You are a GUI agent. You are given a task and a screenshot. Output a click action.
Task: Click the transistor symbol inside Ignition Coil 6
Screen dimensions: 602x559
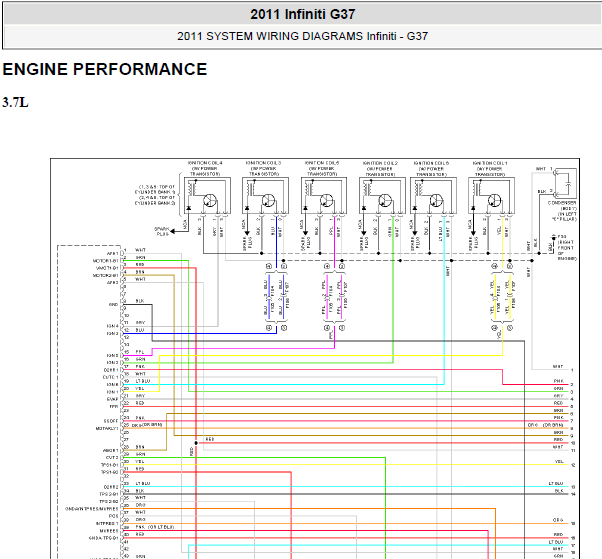point(437,200)
